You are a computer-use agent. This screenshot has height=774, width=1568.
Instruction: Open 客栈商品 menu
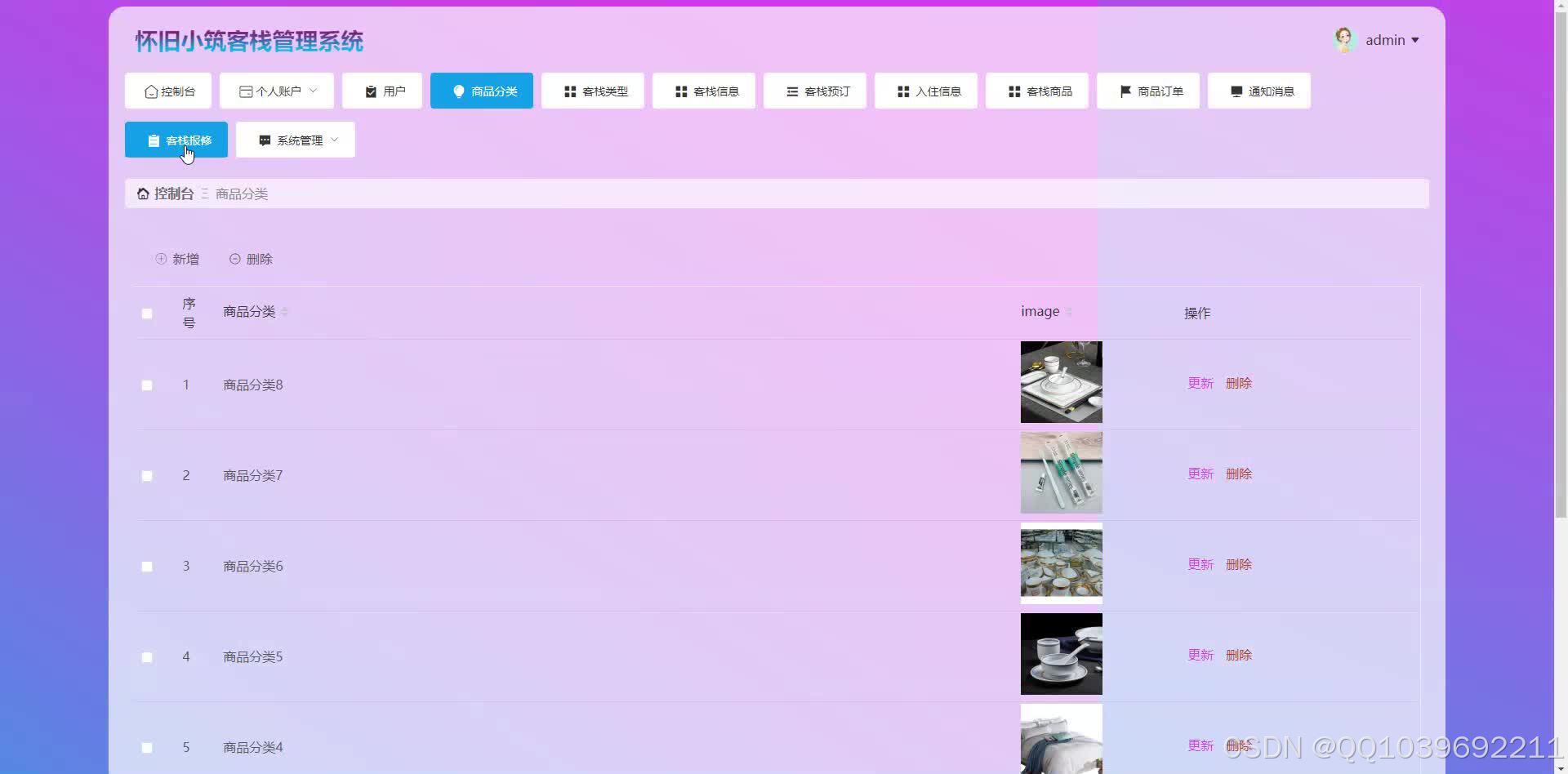(x=1037, y=91)
